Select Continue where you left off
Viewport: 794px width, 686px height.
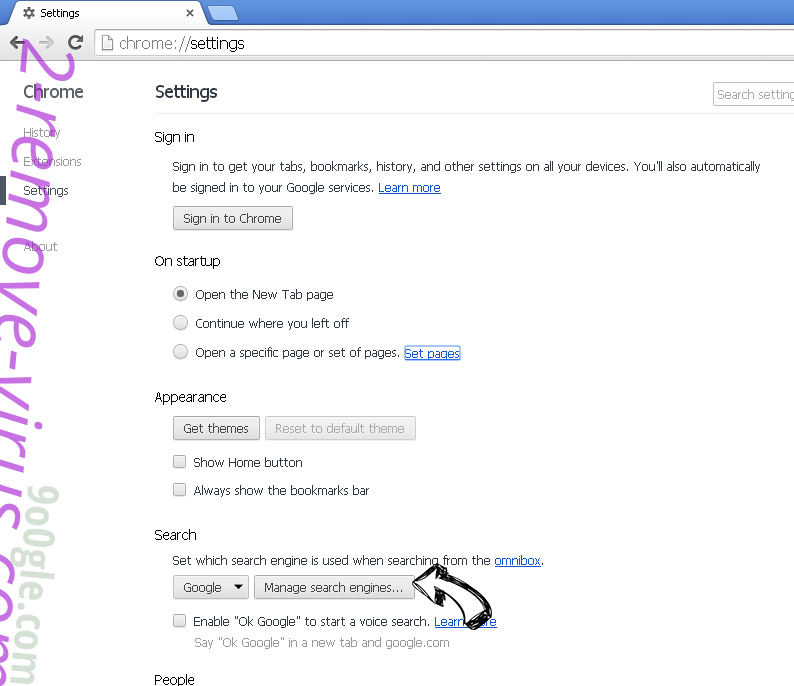coord(180,322)
